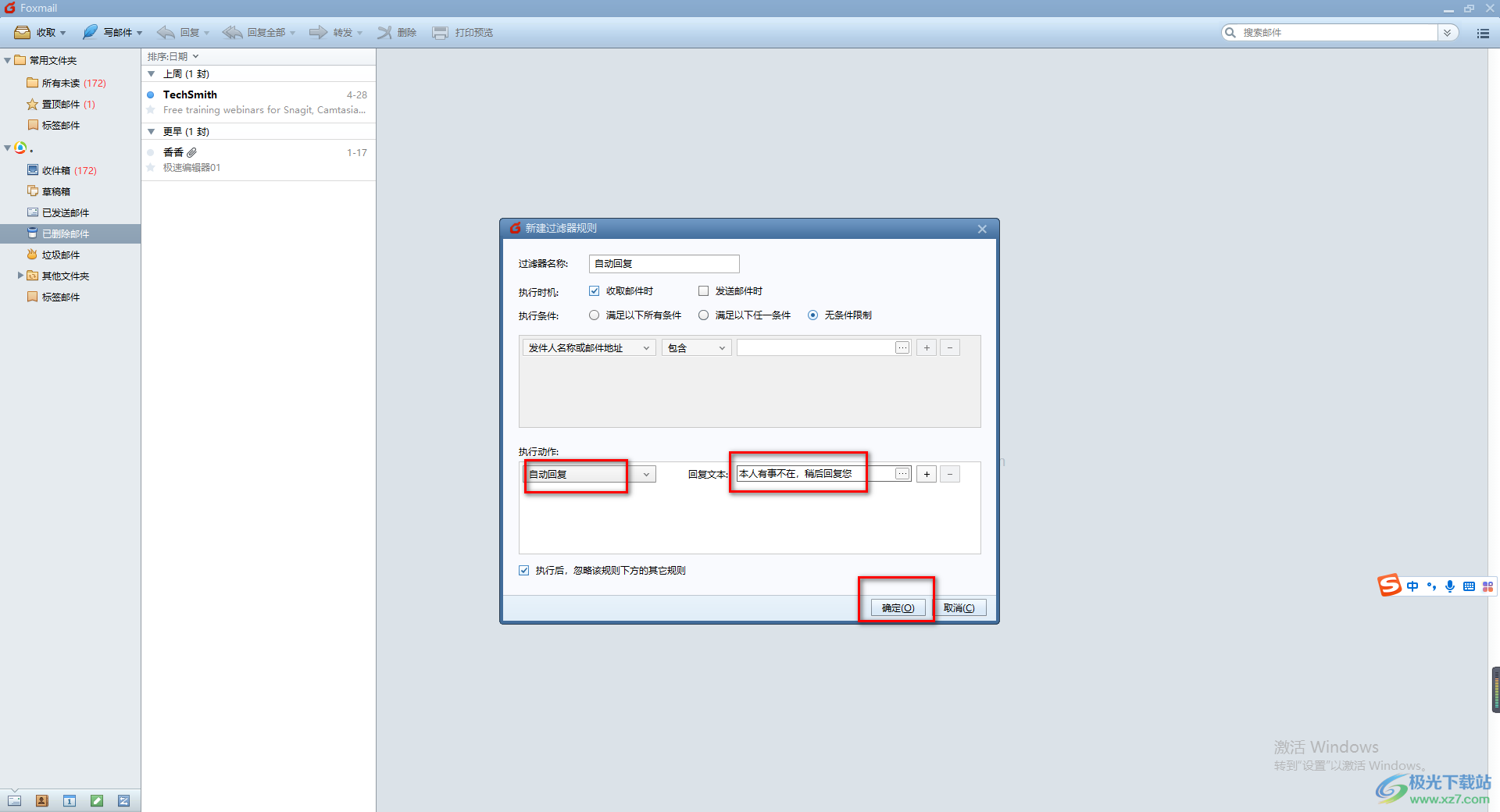This screenshot has width=1500, height=812.
Task: Open the 收取 dropdown arrow
Action: point(63,33)
